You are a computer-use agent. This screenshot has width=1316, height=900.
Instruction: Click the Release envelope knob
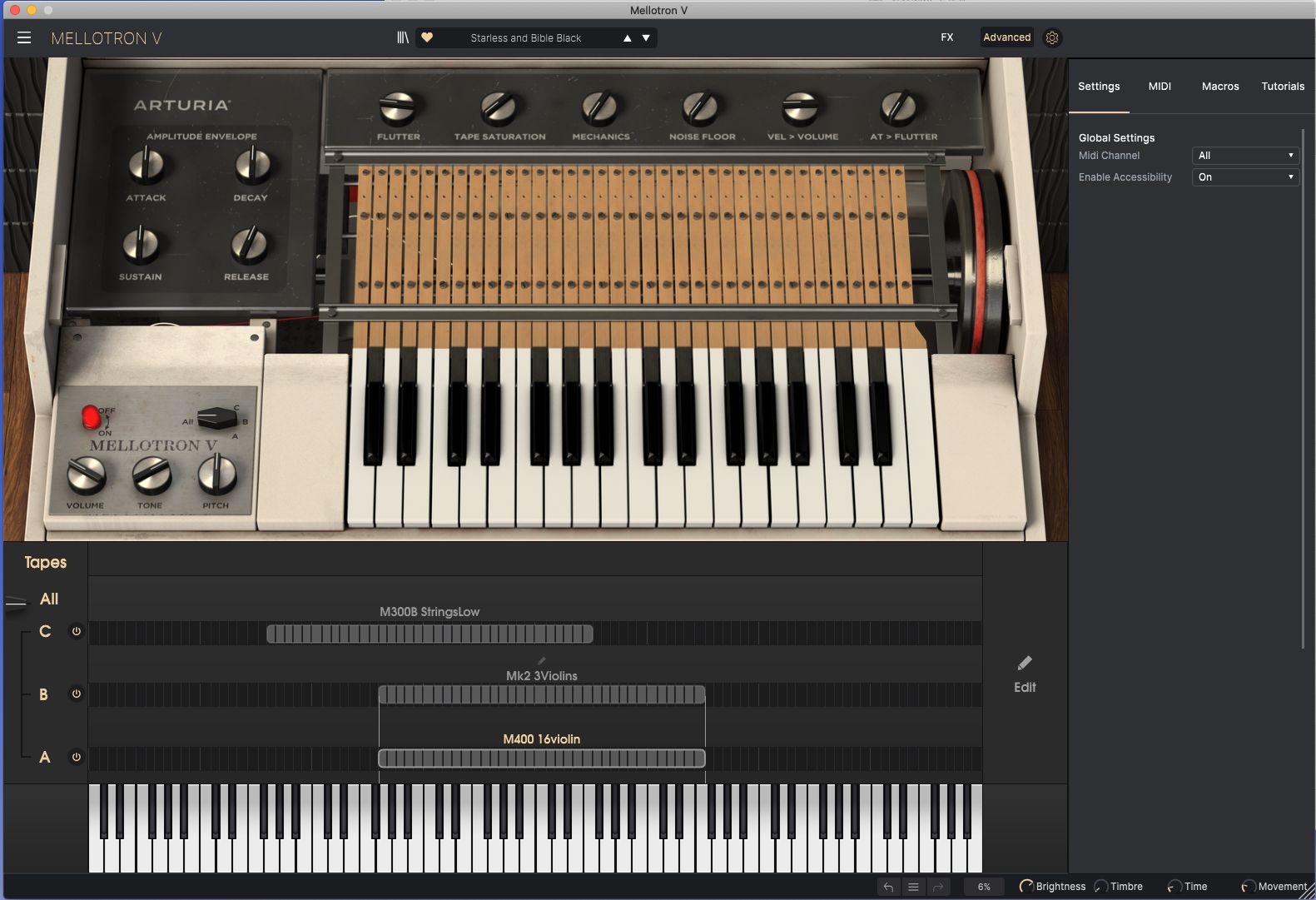[x=248, y=245]
